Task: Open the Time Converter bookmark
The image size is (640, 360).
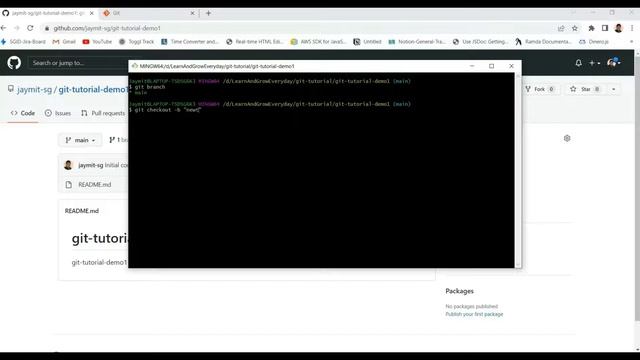Action: click(x=190, y=42)
